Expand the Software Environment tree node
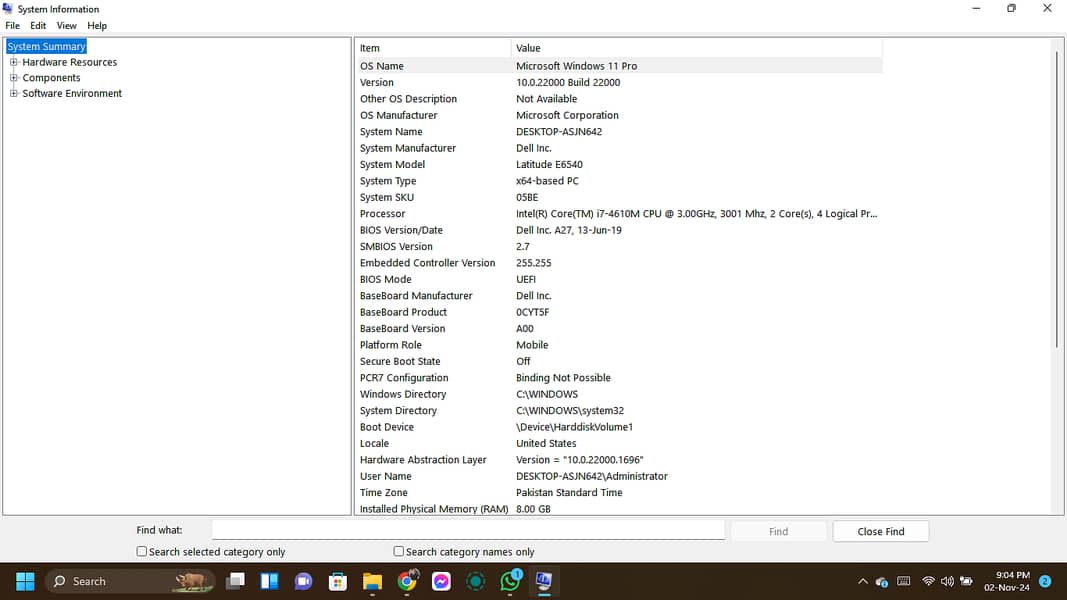Viewport: 1067px width, 600px height. tap(14, 94)
